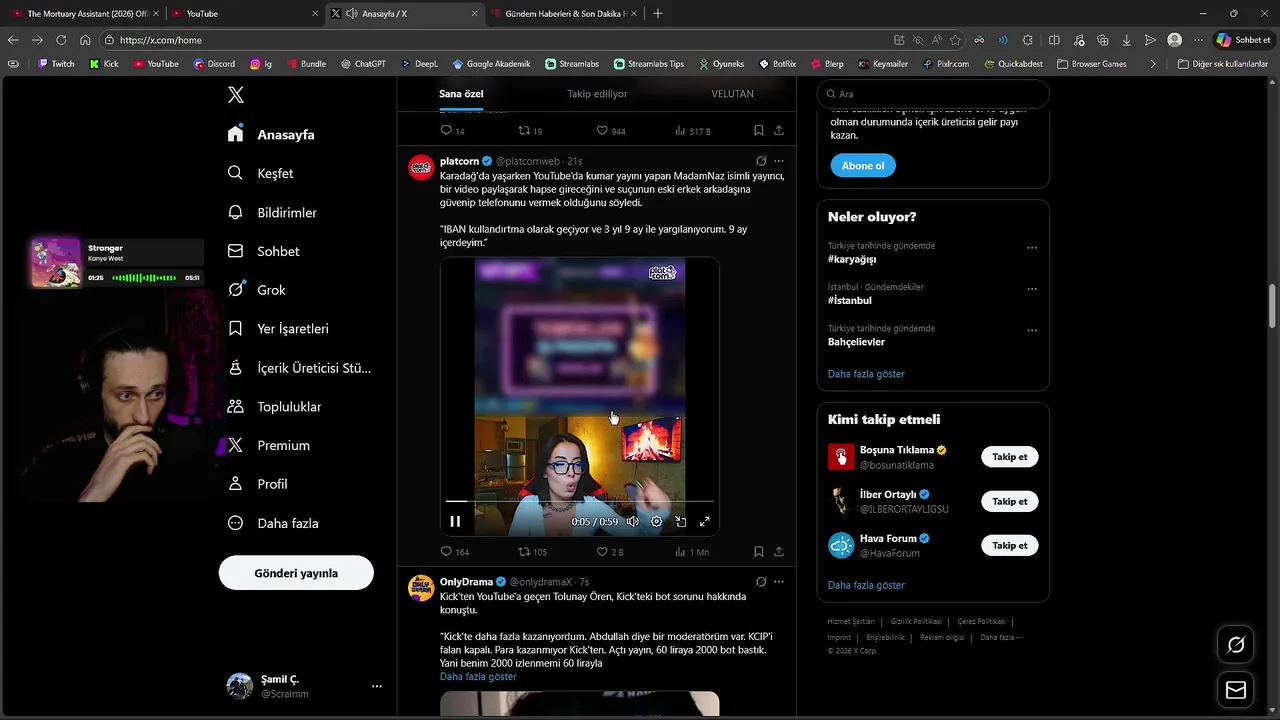
Task: Open Profil page
Action: [x=257, y=484]
